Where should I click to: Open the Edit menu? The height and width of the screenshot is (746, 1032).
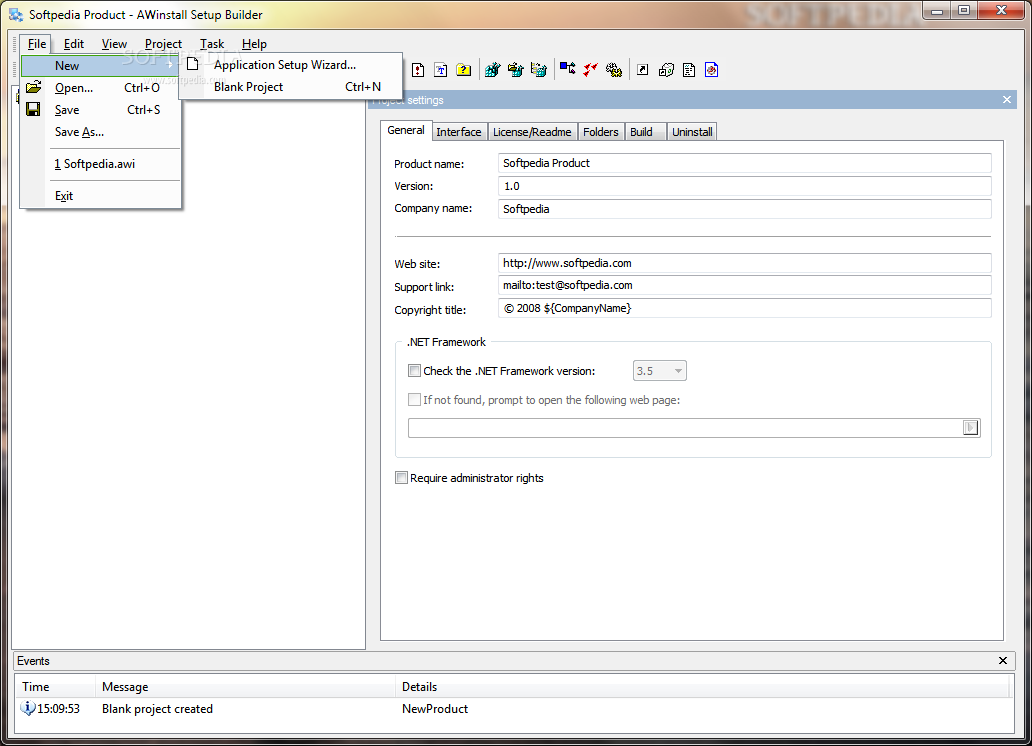[x=74, y=43]
